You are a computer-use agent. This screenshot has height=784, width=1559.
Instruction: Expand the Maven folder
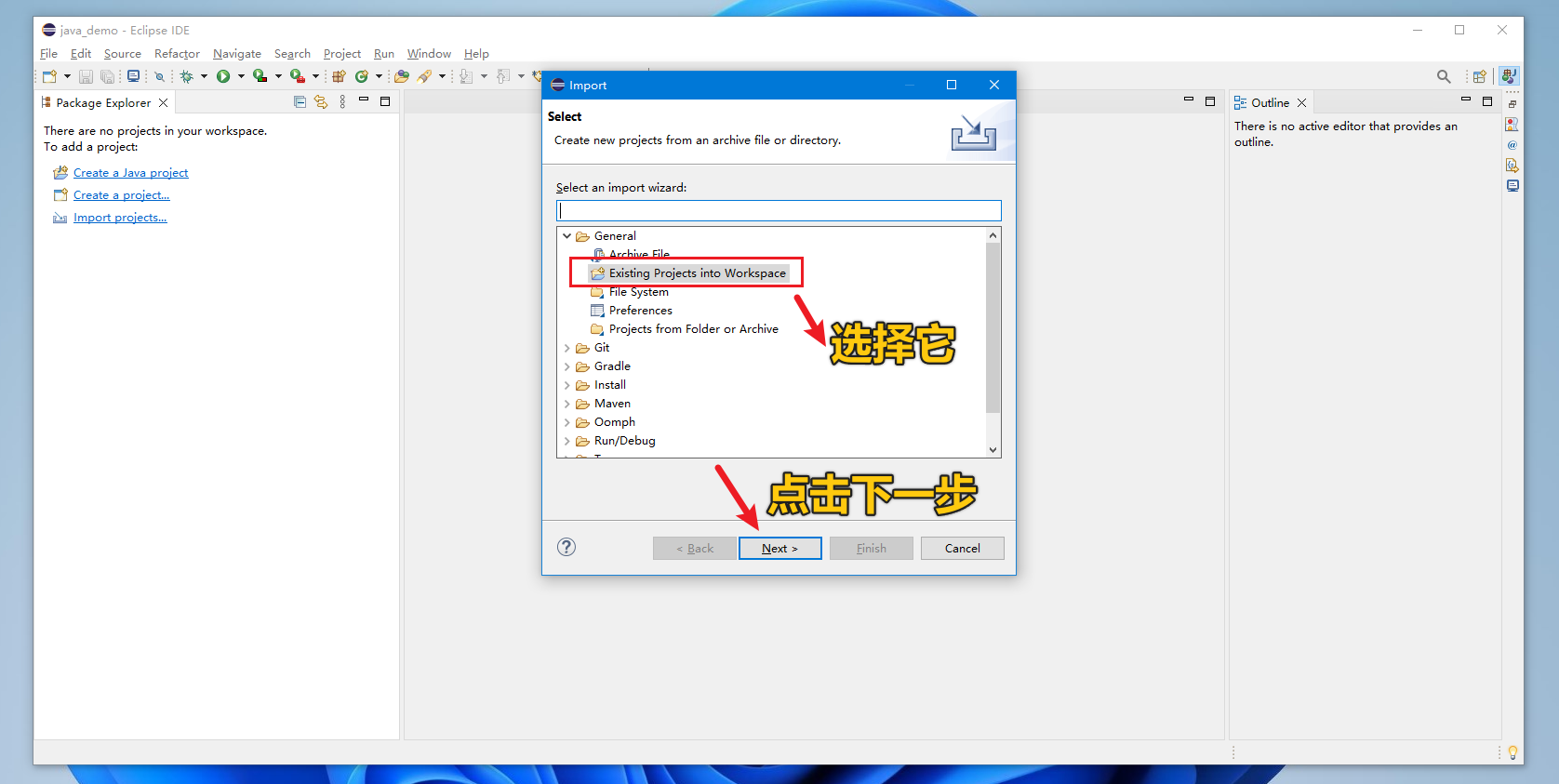click(x=566, y=404)
